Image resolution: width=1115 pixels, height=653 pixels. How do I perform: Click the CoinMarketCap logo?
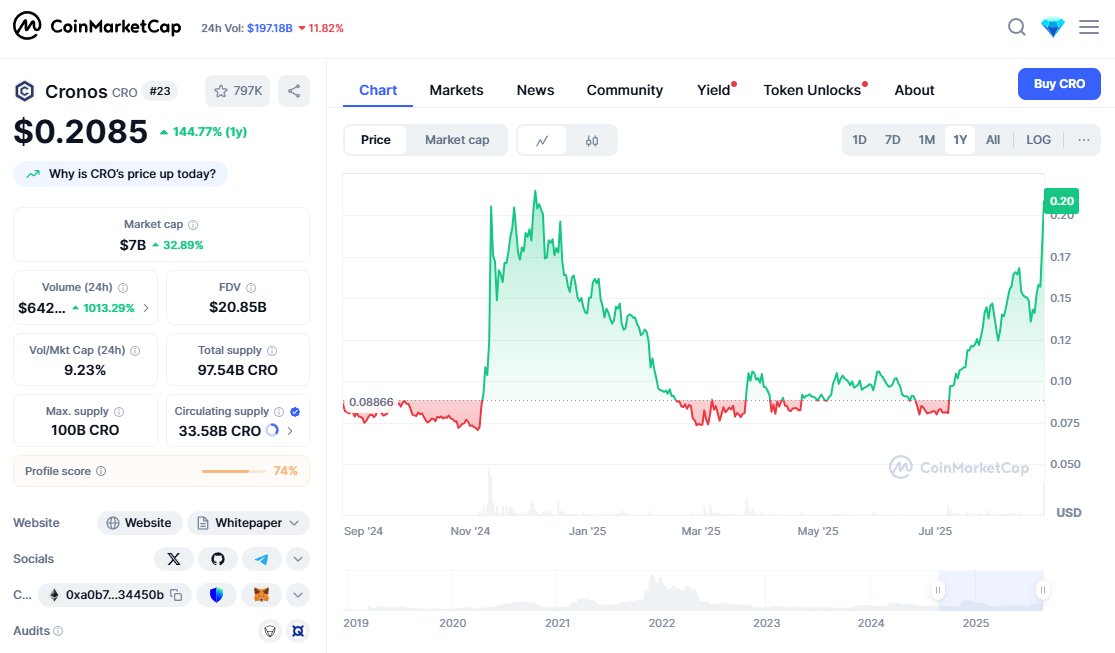pos(97,26)
